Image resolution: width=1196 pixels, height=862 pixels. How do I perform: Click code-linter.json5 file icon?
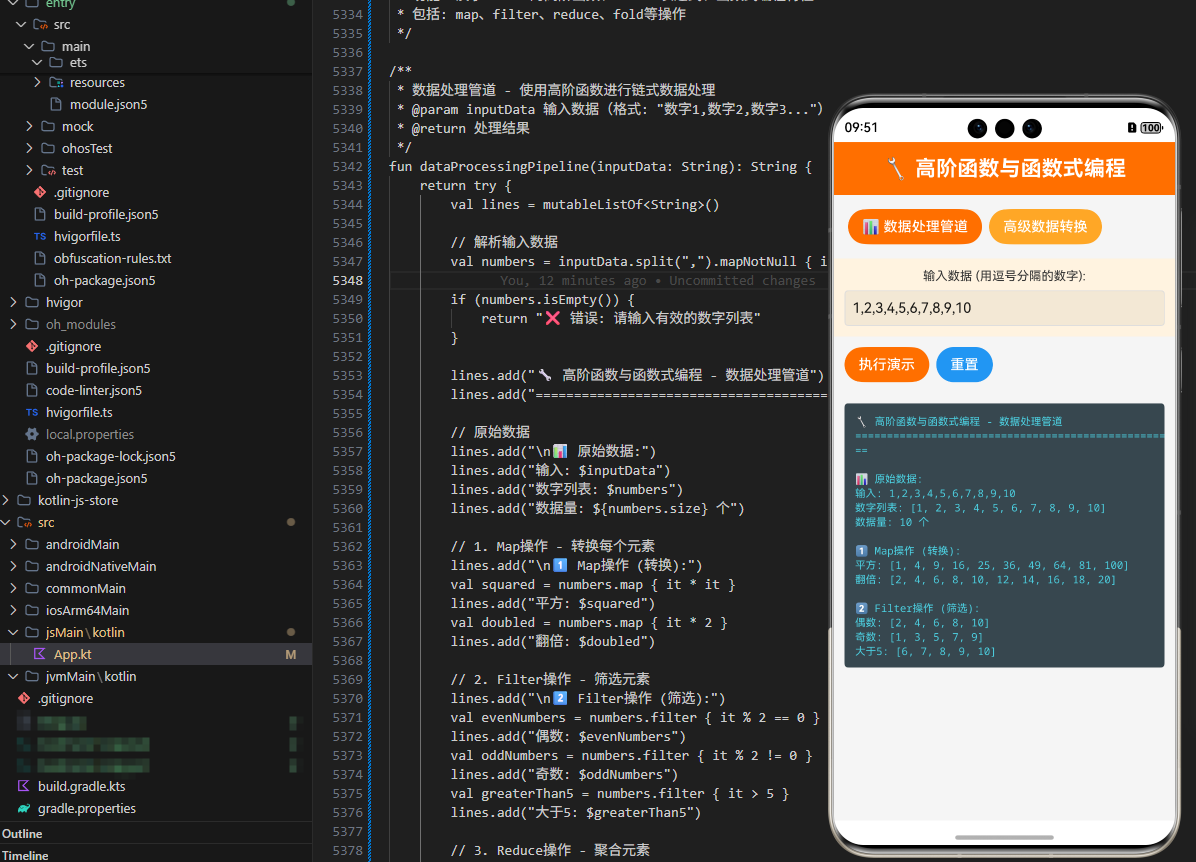31,391
